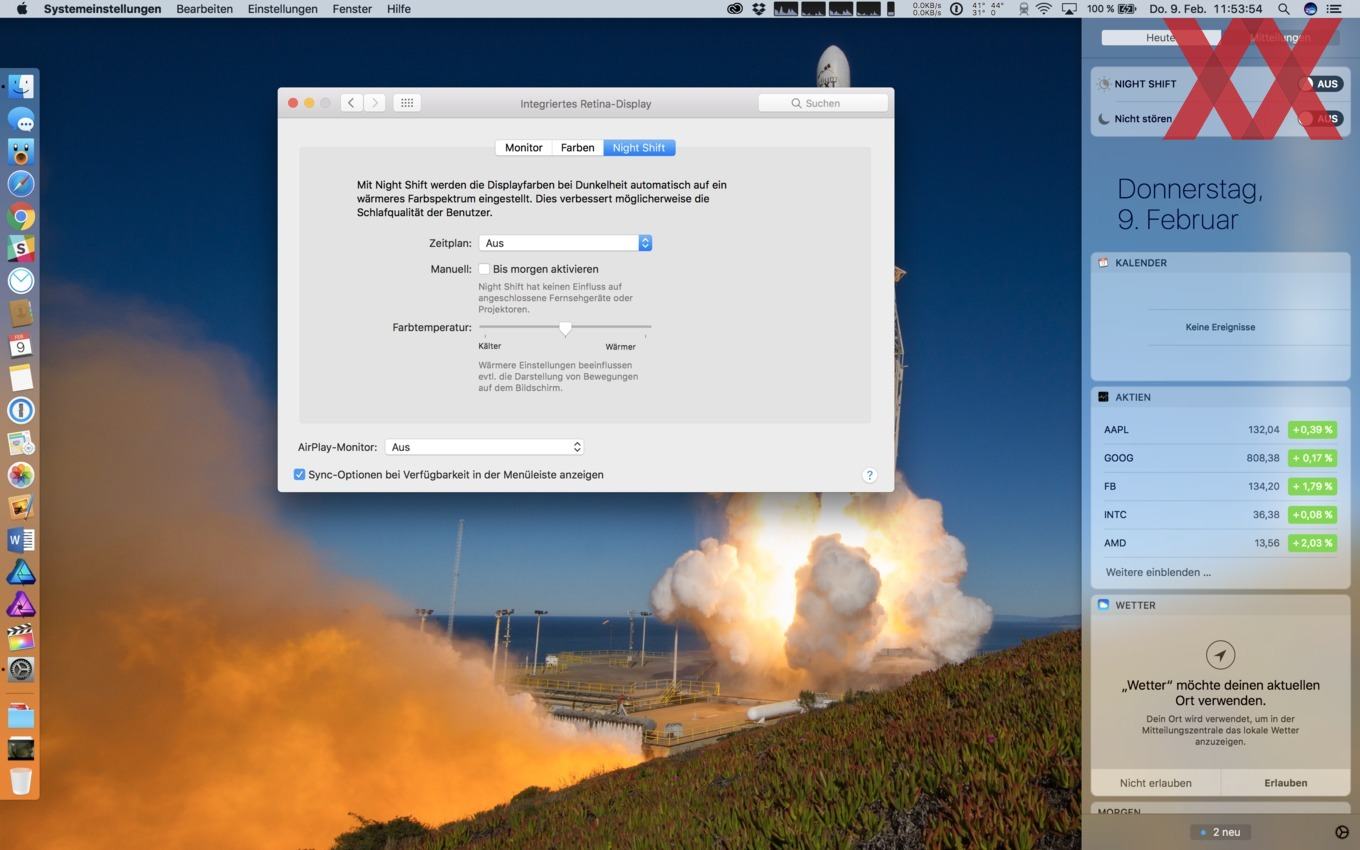Open the AirPlay menu bar icon
The height and width of the screenshot is (850, 1360).
[1069, 9]
